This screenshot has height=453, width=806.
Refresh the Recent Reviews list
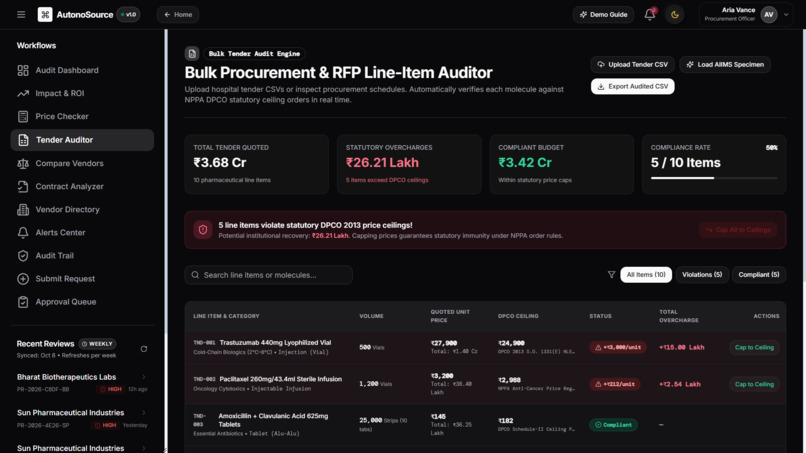tap(144, 349)
